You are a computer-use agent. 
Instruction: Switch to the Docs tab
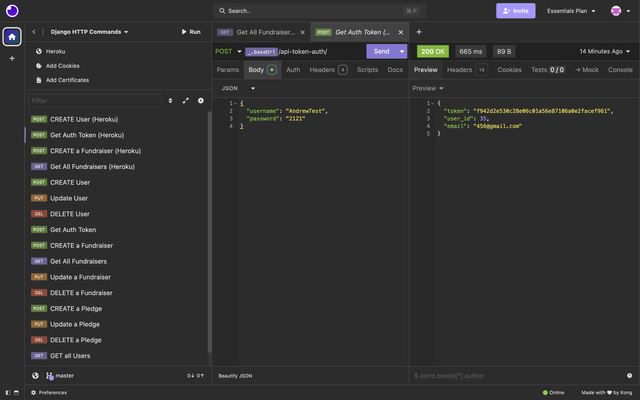tap(395, 70)
